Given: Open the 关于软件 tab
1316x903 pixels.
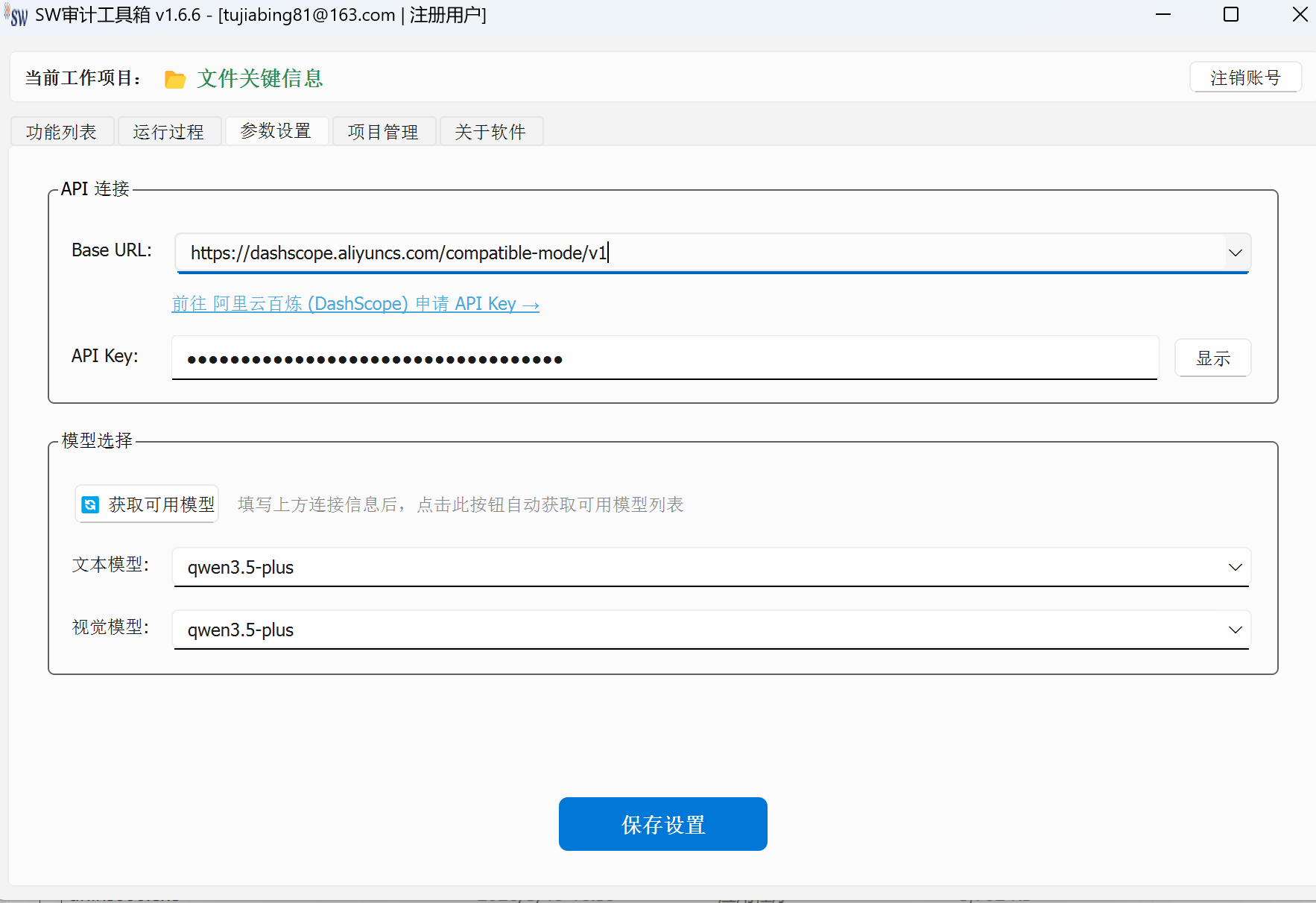Looking at the screenshot, I should [490, 132].
